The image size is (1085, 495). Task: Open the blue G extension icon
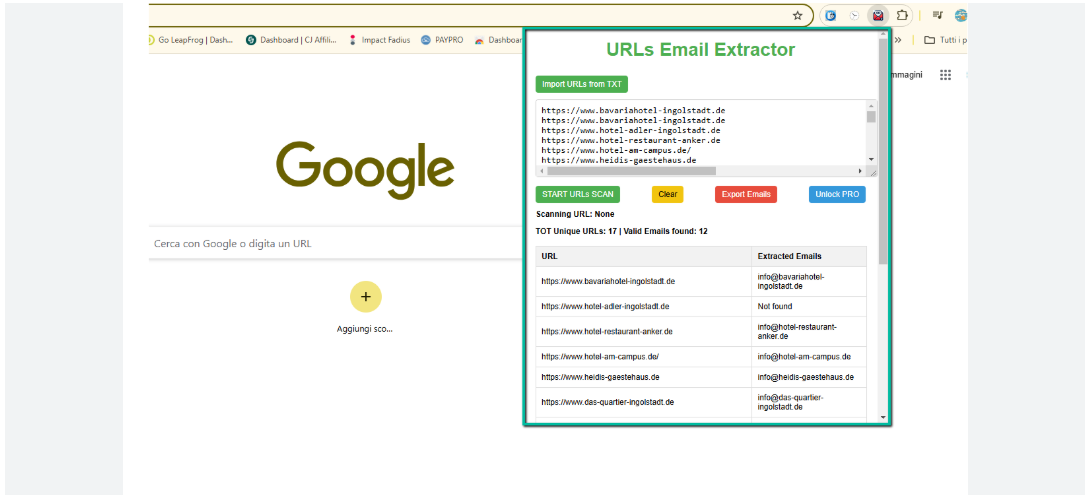click(830, 15)
